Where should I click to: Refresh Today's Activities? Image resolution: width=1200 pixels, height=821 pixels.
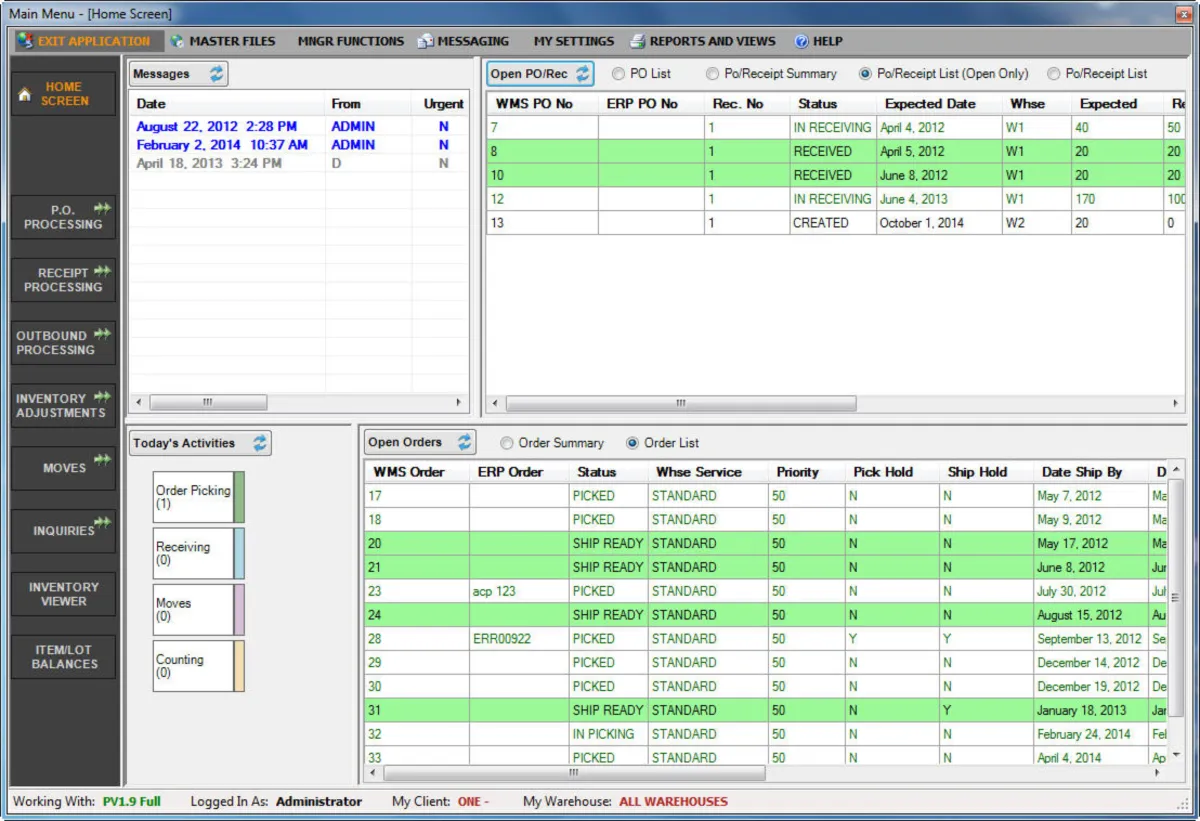coord(260,443)
